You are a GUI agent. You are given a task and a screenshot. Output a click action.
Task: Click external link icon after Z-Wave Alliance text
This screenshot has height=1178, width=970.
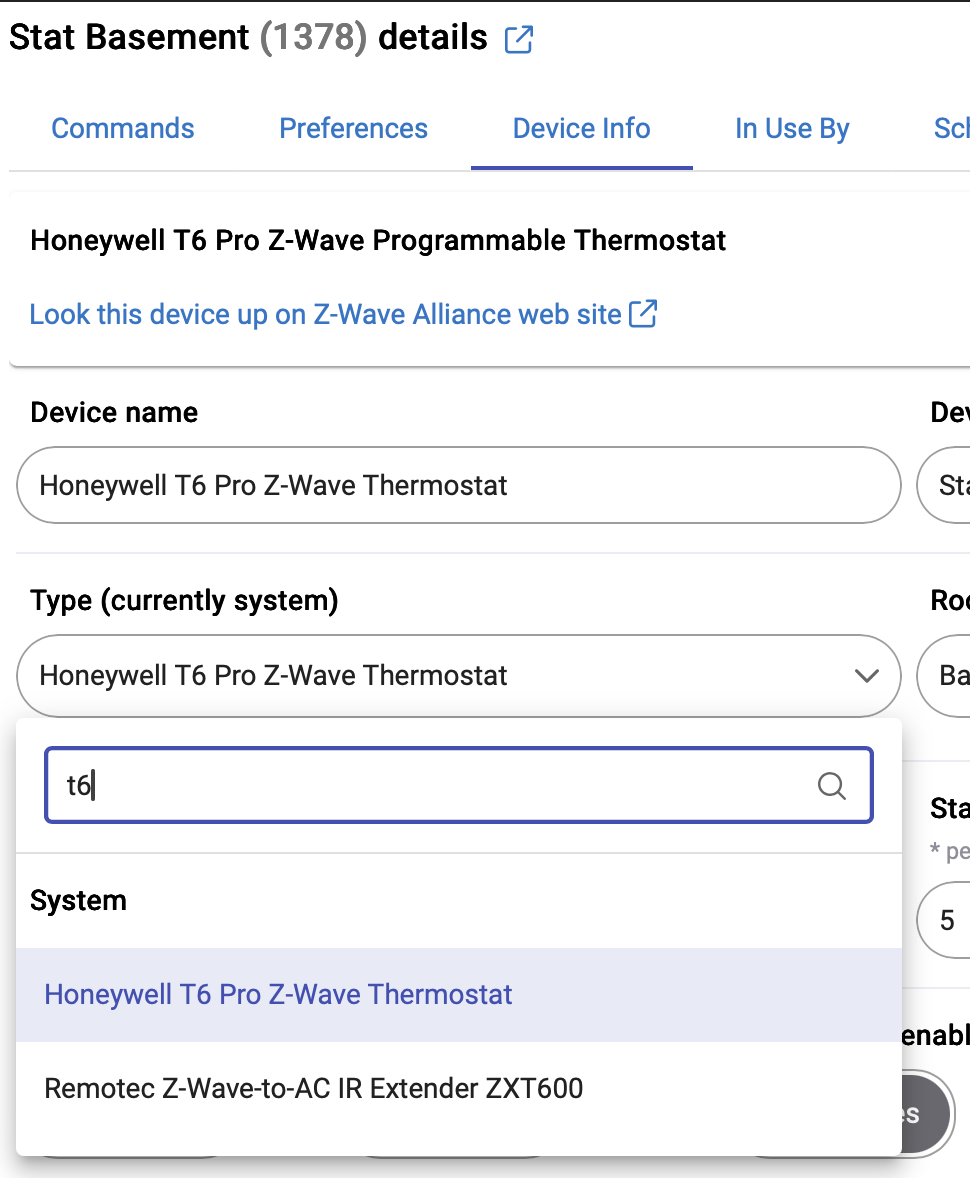tap(643, 314)
